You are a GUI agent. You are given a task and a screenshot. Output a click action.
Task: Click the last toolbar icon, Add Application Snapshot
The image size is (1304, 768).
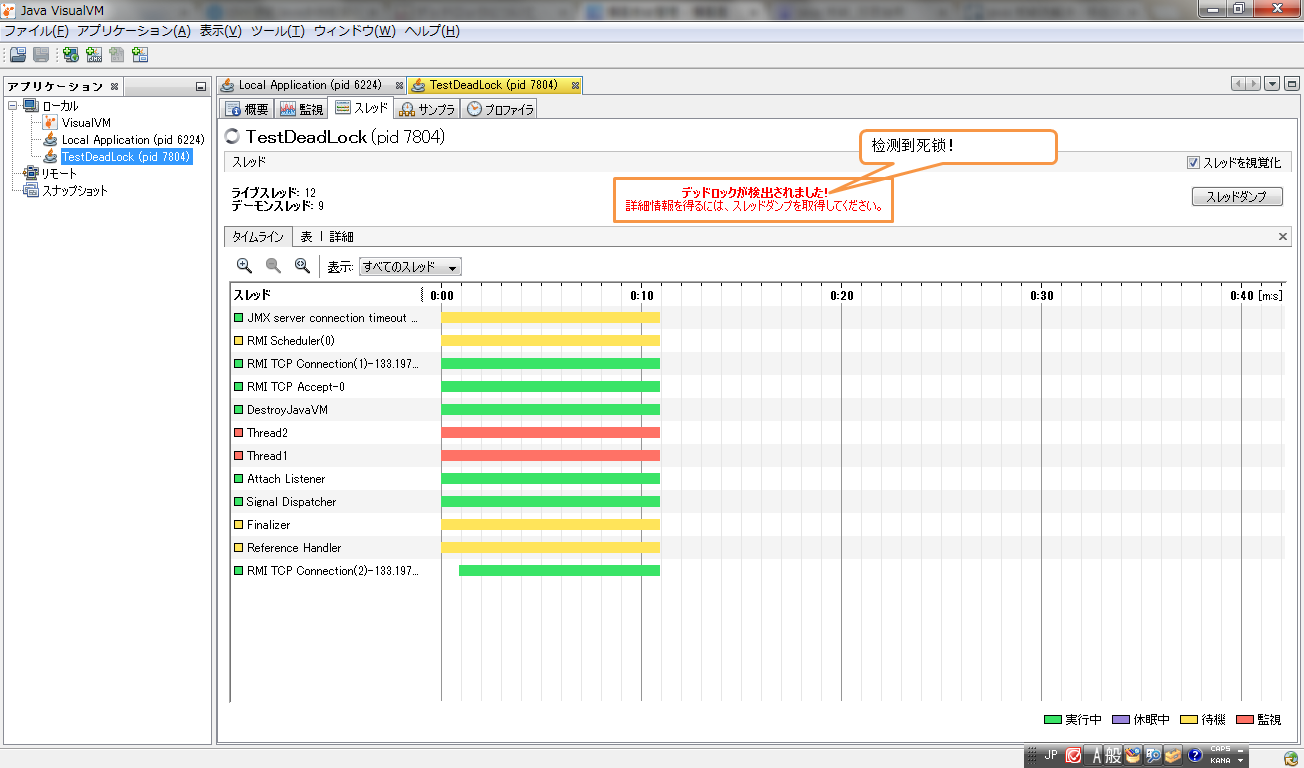[x=140, y=55]
